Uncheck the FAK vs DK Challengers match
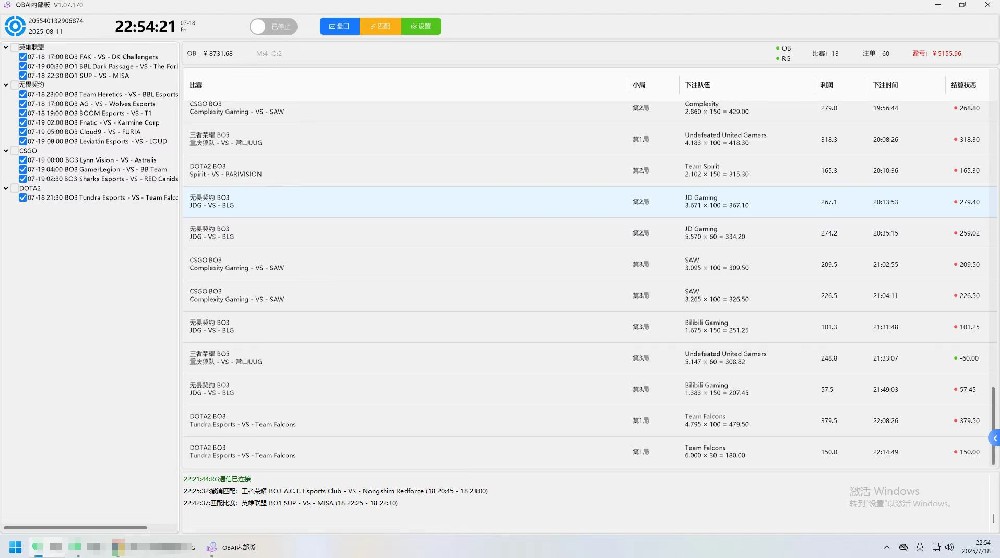This screenshot has width=1000, height=558. 23,57
